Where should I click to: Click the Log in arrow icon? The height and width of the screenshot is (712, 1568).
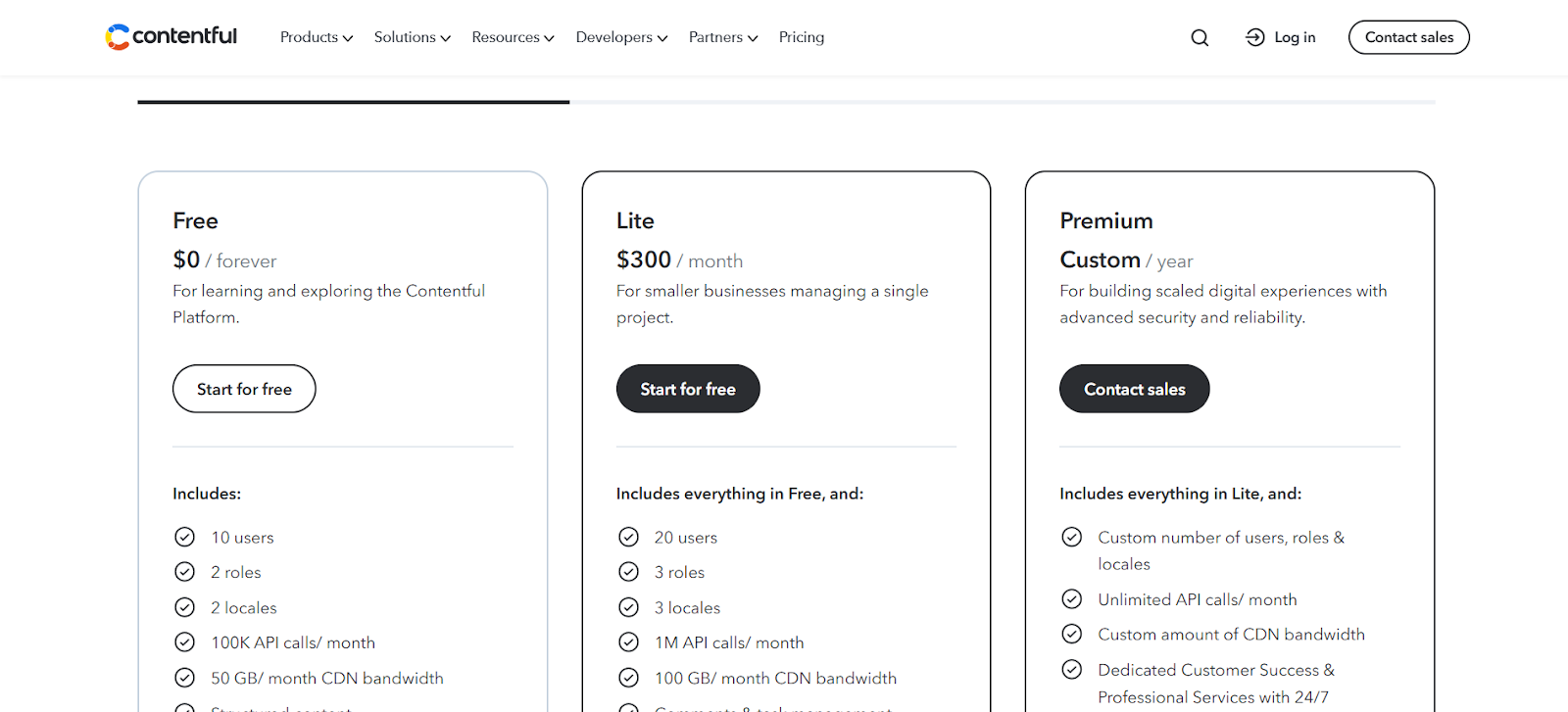(x=1254, y=37)
